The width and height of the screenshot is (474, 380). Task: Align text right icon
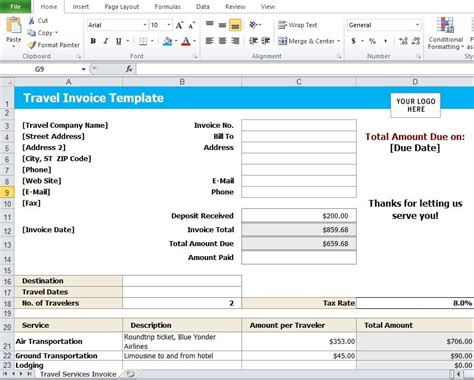pyautogui.click(x=235, y=41)
